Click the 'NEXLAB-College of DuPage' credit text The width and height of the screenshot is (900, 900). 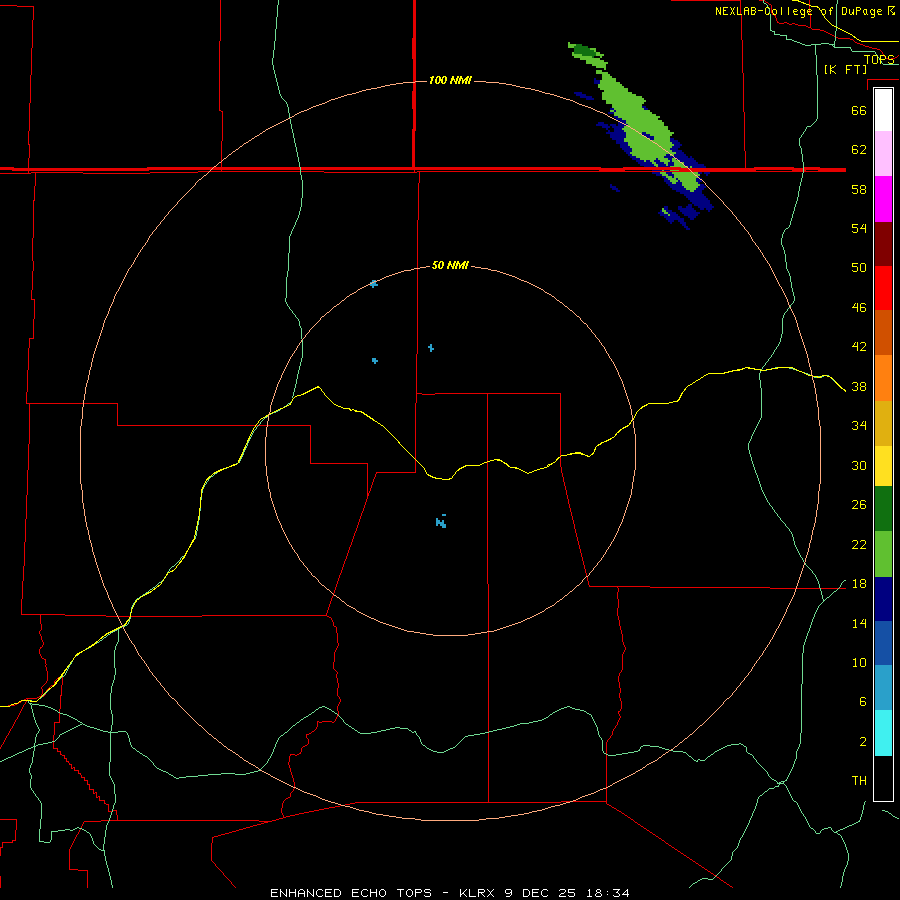(800, 11)
